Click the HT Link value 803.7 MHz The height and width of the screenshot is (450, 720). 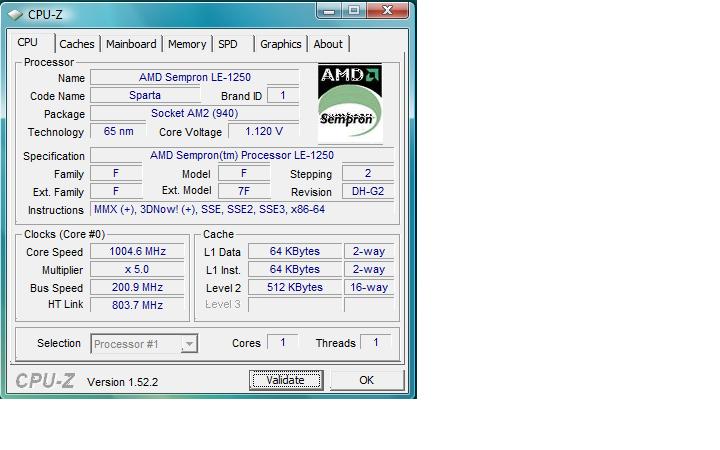[x=137, y=305]
